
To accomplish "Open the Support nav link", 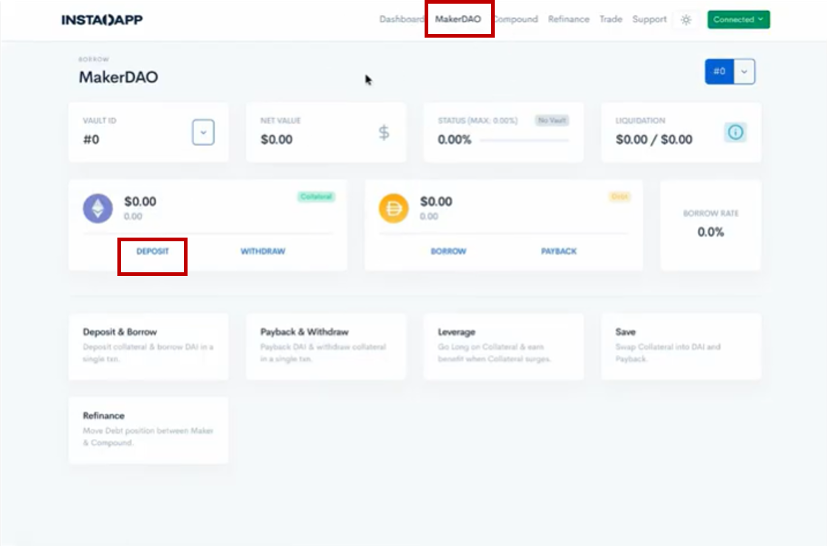I will click(x=649, y=19).
